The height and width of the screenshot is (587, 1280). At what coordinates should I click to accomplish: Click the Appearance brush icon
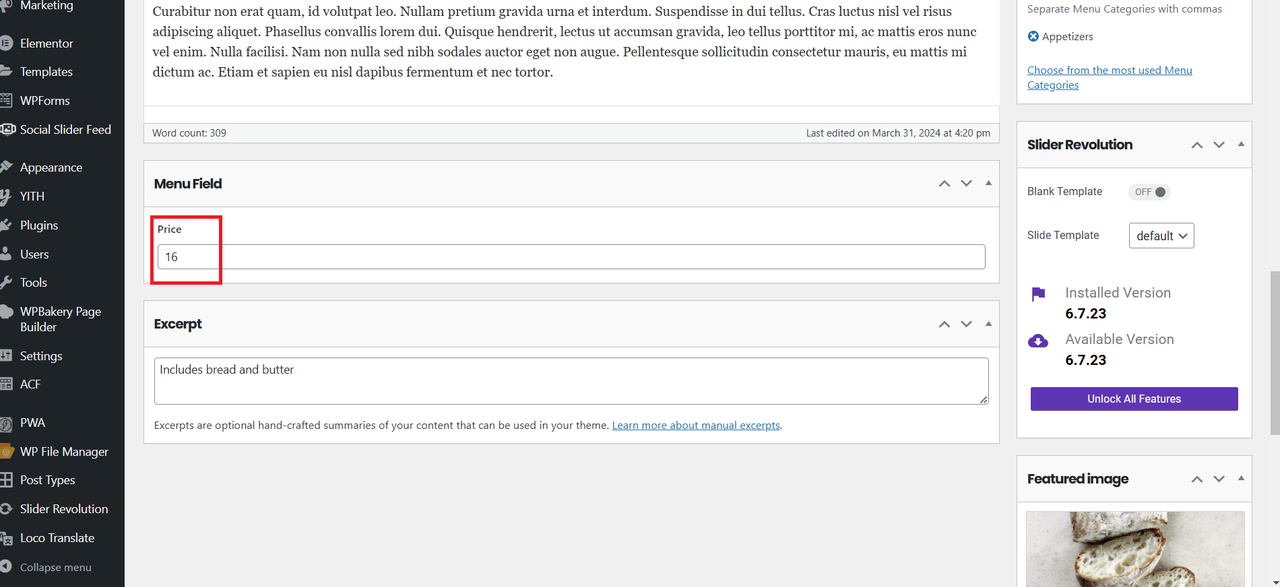pyautogui.click(x=5, y=168)
